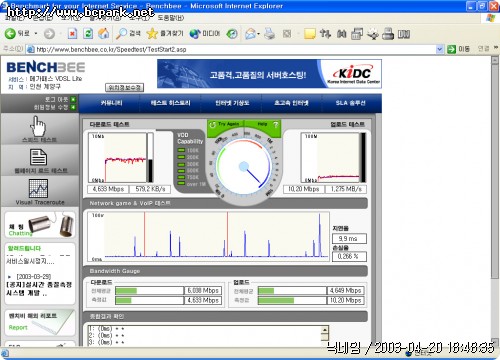Image resolution: width=500 pixels, height=360 pixels.
Task: Click the Stop loading red X icon
Action: coord(72,33)
